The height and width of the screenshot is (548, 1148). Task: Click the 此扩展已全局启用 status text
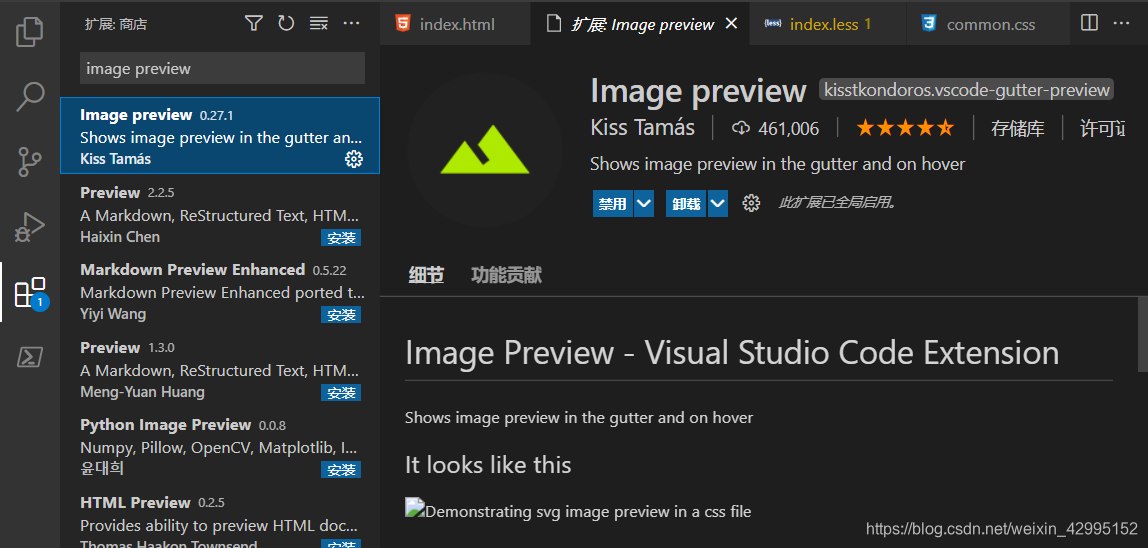pyautogui.click(x=836, y=203)
